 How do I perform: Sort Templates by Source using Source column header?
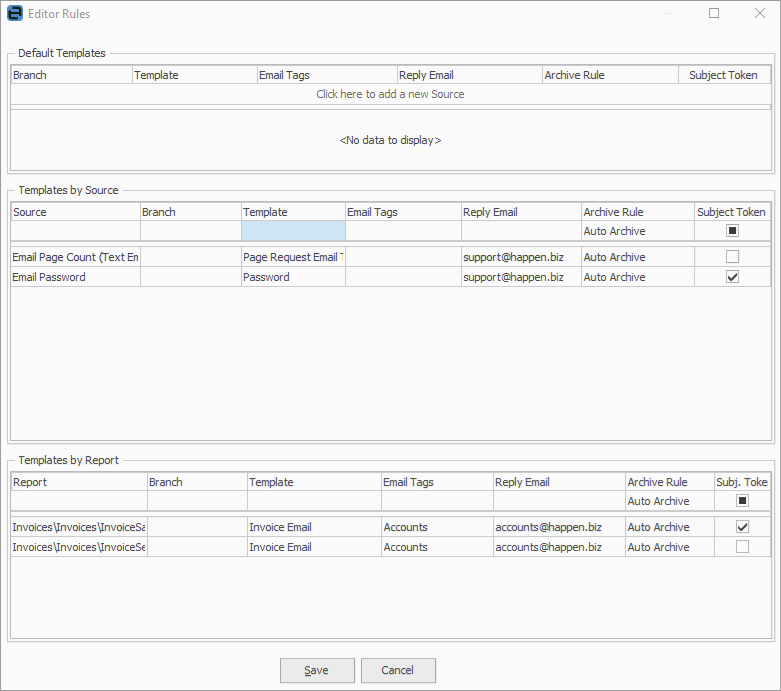click(x=75, y=212)
